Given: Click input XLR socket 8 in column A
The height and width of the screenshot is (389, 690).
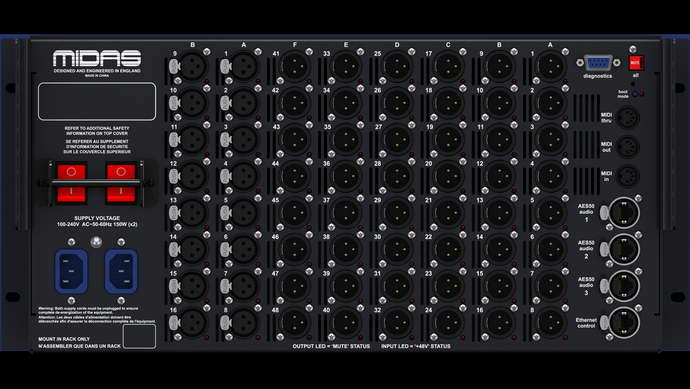Looking at the screenshot, I should pyautogui.click(x=243, y=323).
